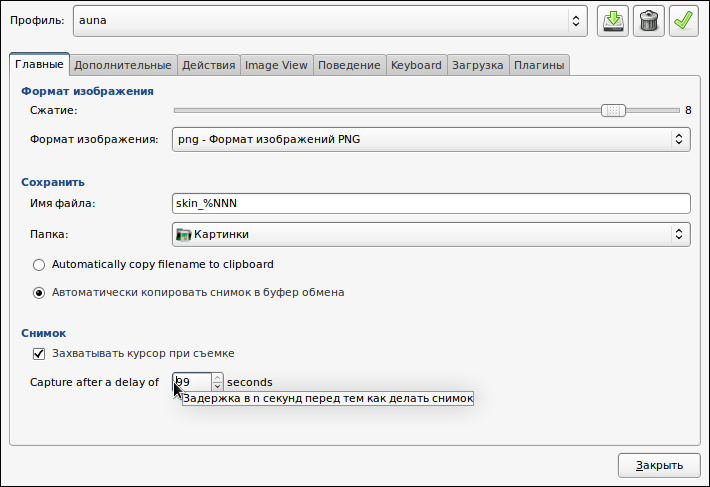The width and height of the screenshot is (710, 487).
Task: Open the Профиль auna dropdown
Action: 330,21
